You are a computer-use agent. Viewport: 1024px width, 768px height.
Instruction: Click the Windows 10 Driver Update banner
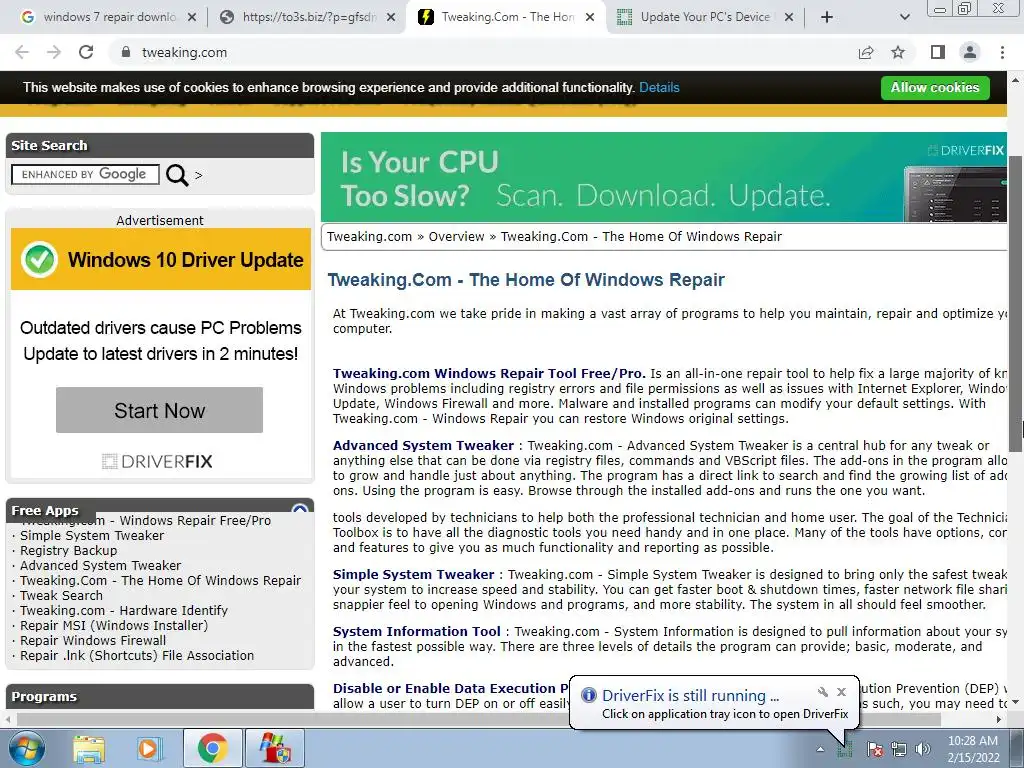tap(161, 259)
